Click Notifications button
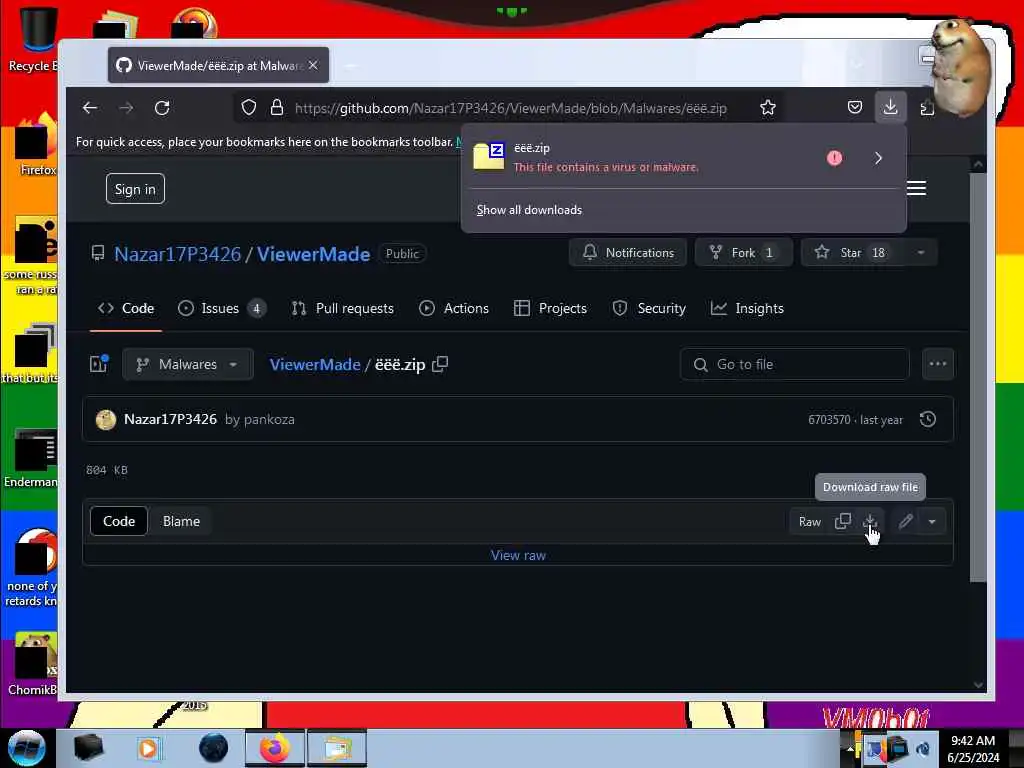Viewport: 1024px width, 768px height. tap(628, 253)
